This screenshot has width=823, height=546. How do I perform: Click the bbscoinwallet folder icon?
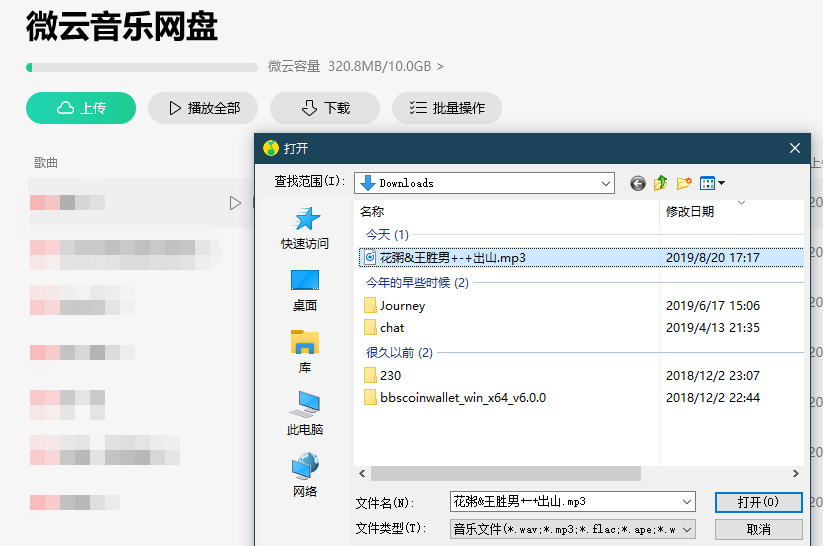tap(370, 397)
